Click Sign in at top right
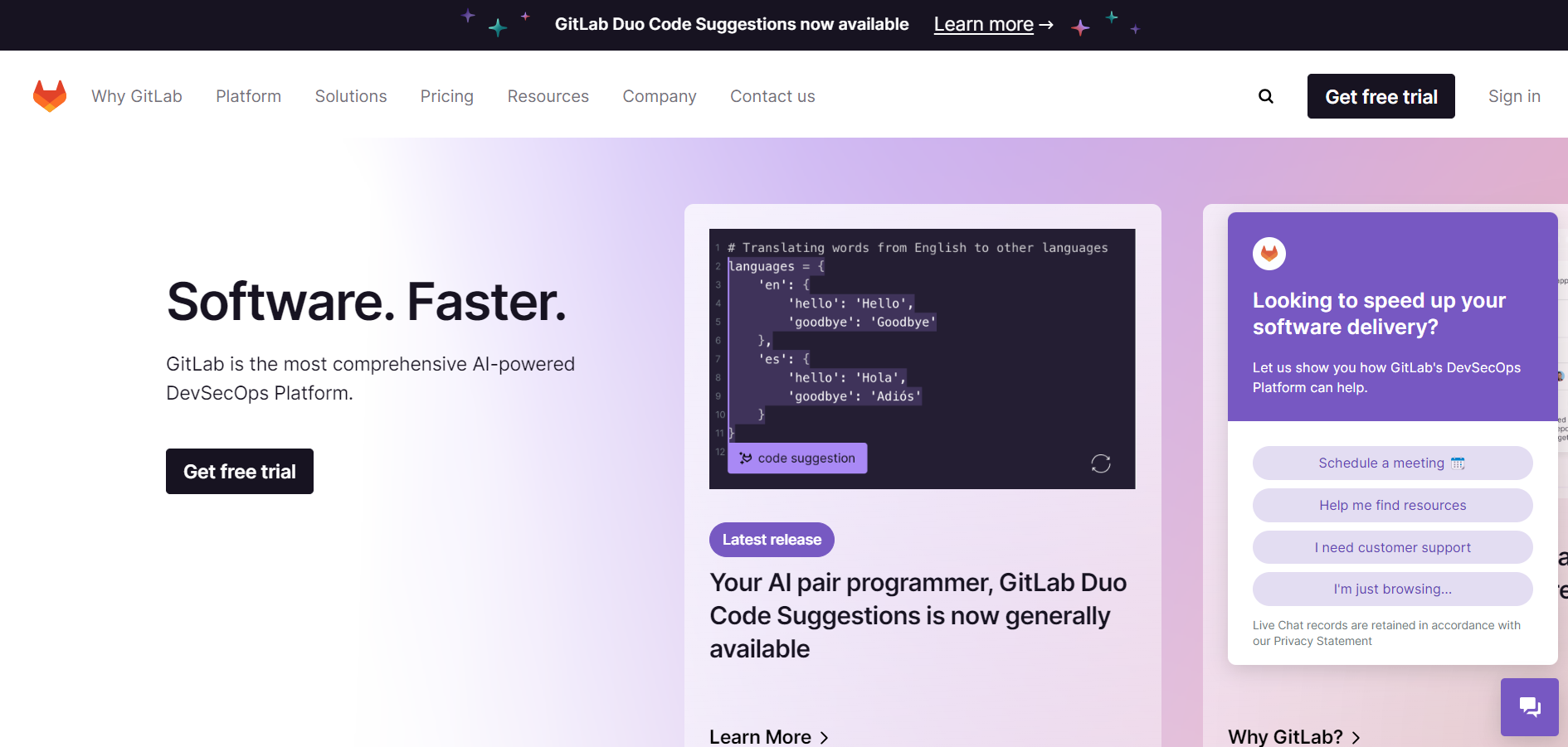Image resolution: width=1568 pixels, height=747 pixels. [x=1513, y=96]
